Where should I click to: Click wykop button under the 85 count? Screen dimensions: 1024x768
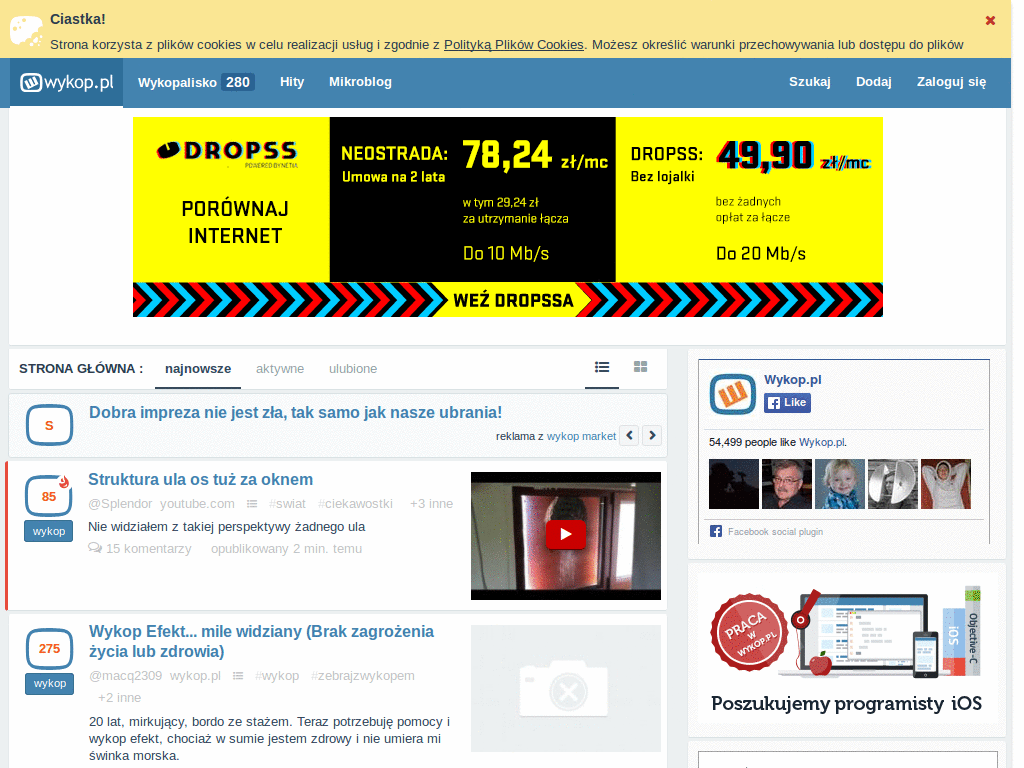click(49, 532)
